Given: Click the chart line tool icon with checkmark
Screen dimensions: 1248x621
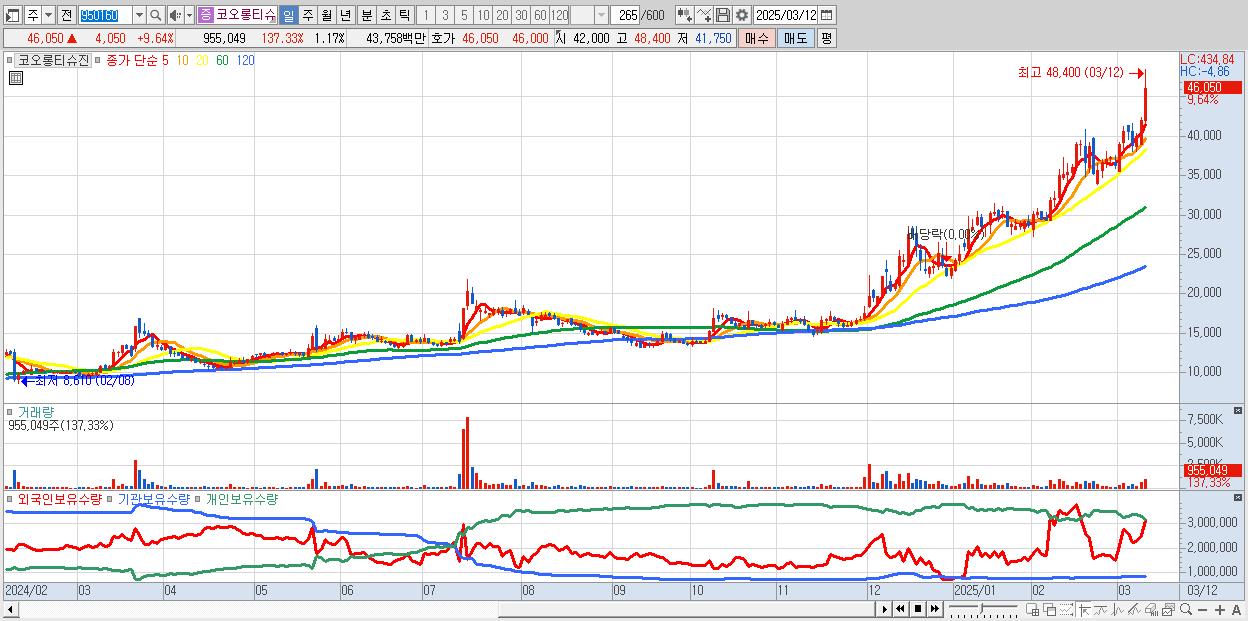Looking at the screenshot, I should pyautogui.click(x=704, y=15).
